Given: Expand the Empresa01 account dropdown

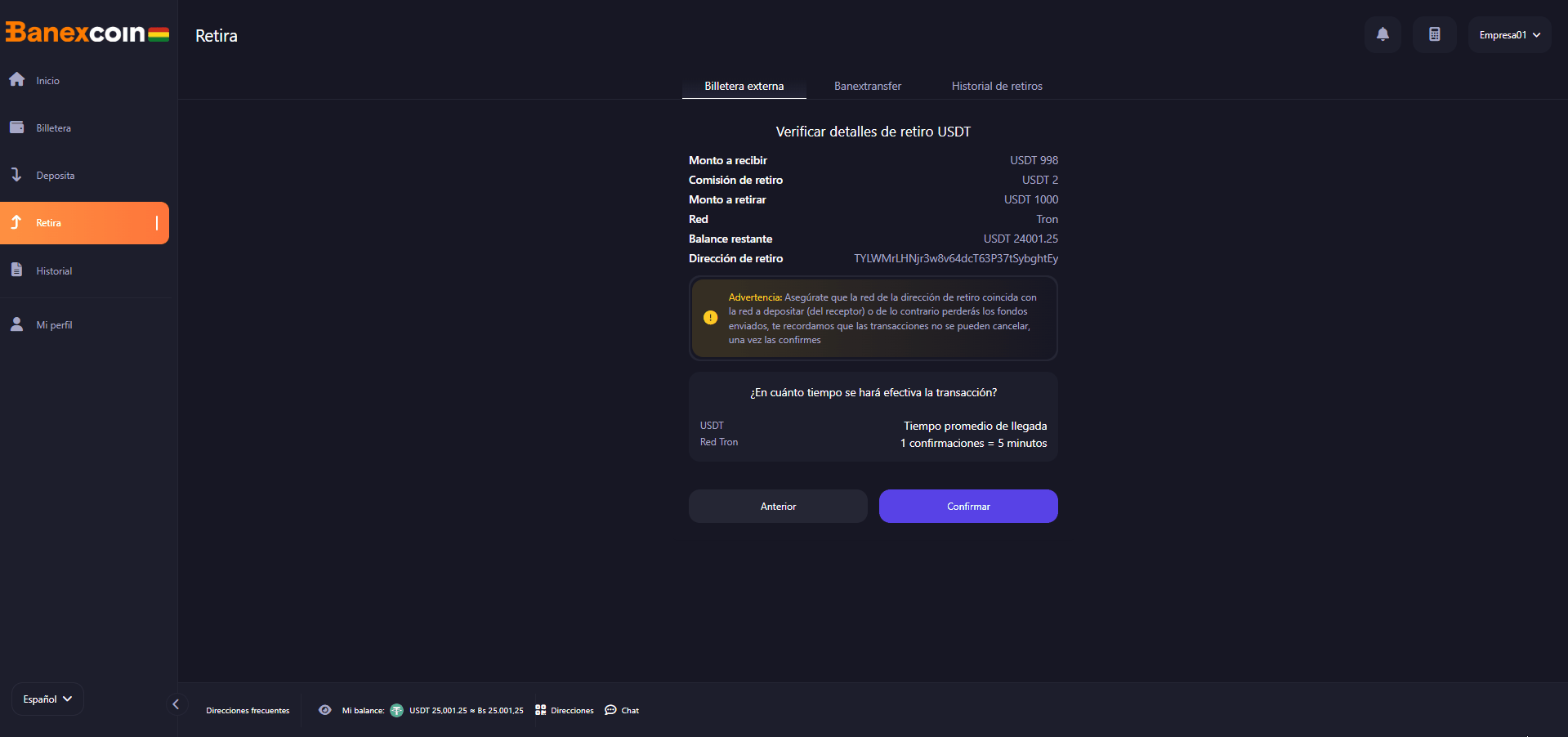Looking at the screenshot, I should (1509, 34).
